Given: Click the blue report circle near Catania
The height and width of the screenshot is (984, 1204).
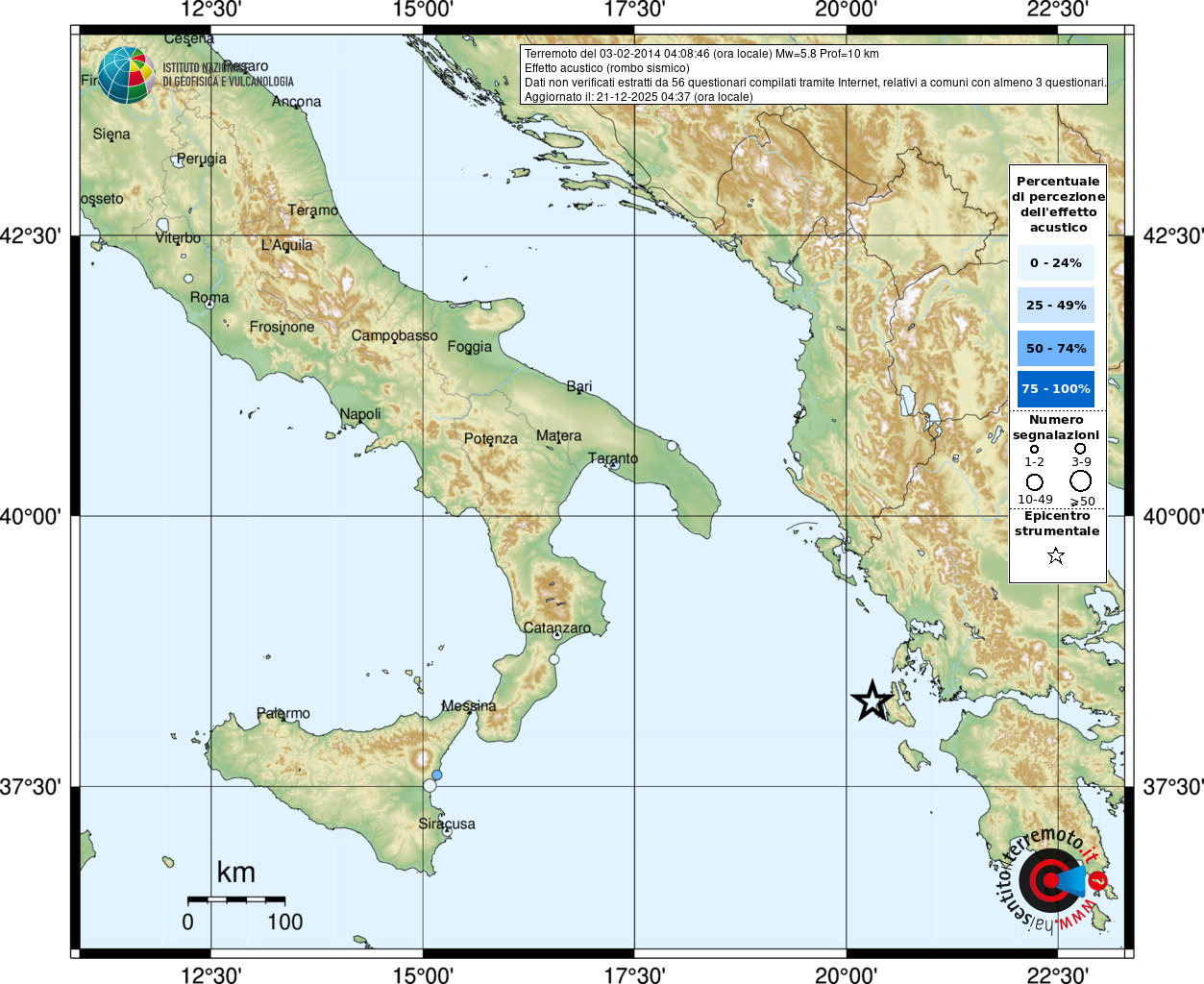Looking at the screenshot, I should click(437, 775).
